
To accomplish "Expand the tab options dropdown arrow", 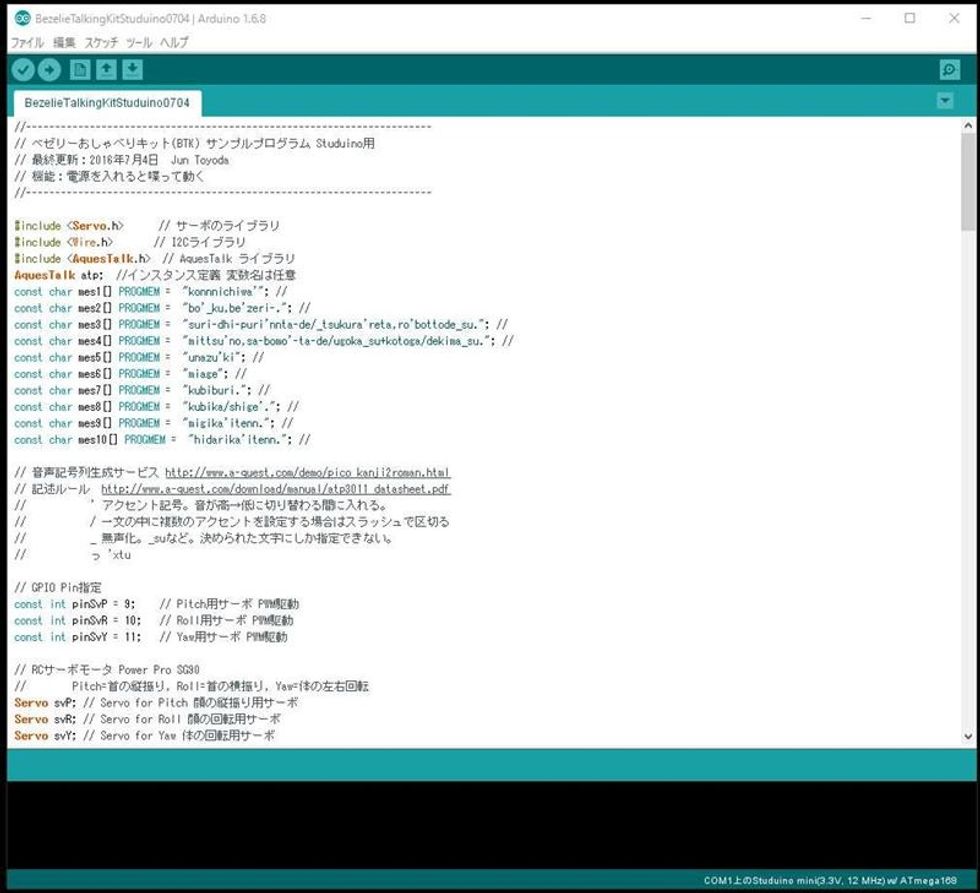I will (945, 101).
